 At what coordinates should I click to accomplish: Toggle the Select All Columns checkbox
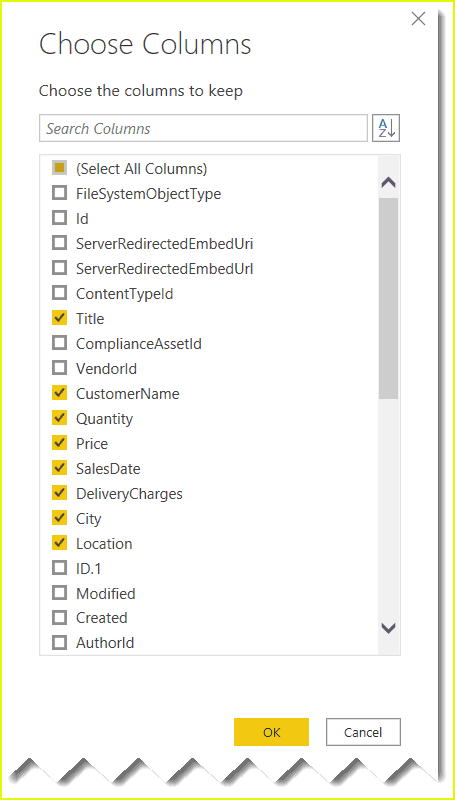pyautogui.click(x=60, y=168)
